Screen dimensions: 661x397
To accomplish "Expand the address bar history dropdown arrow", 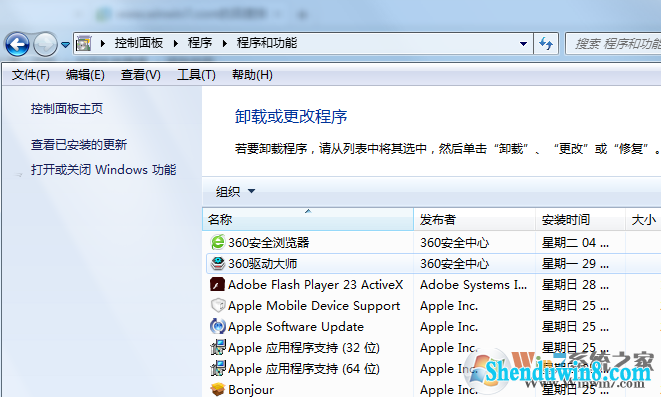I will point(523,44).
